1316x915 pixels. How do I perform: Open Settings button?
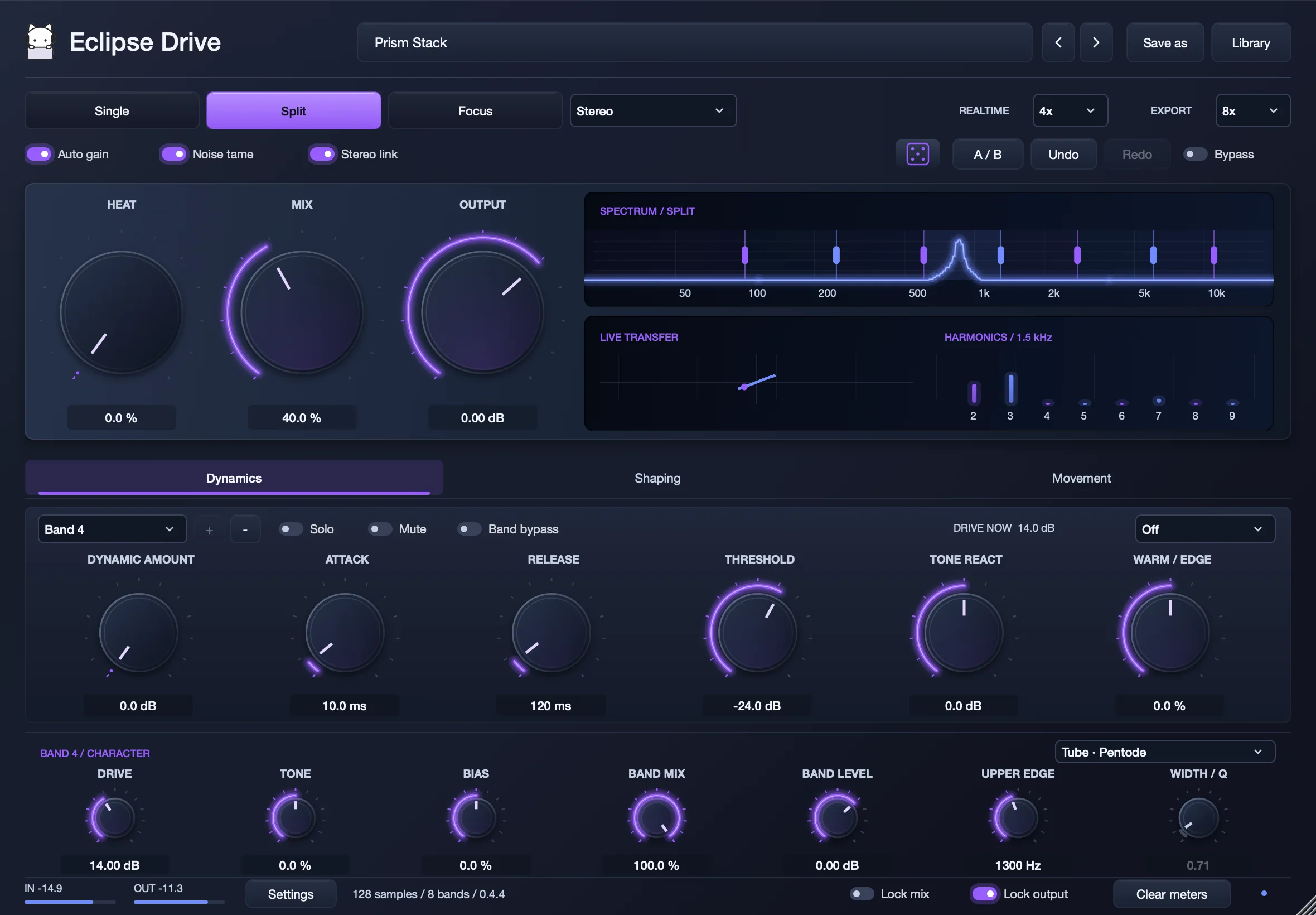pyautogui.click(x=291, y=894)
